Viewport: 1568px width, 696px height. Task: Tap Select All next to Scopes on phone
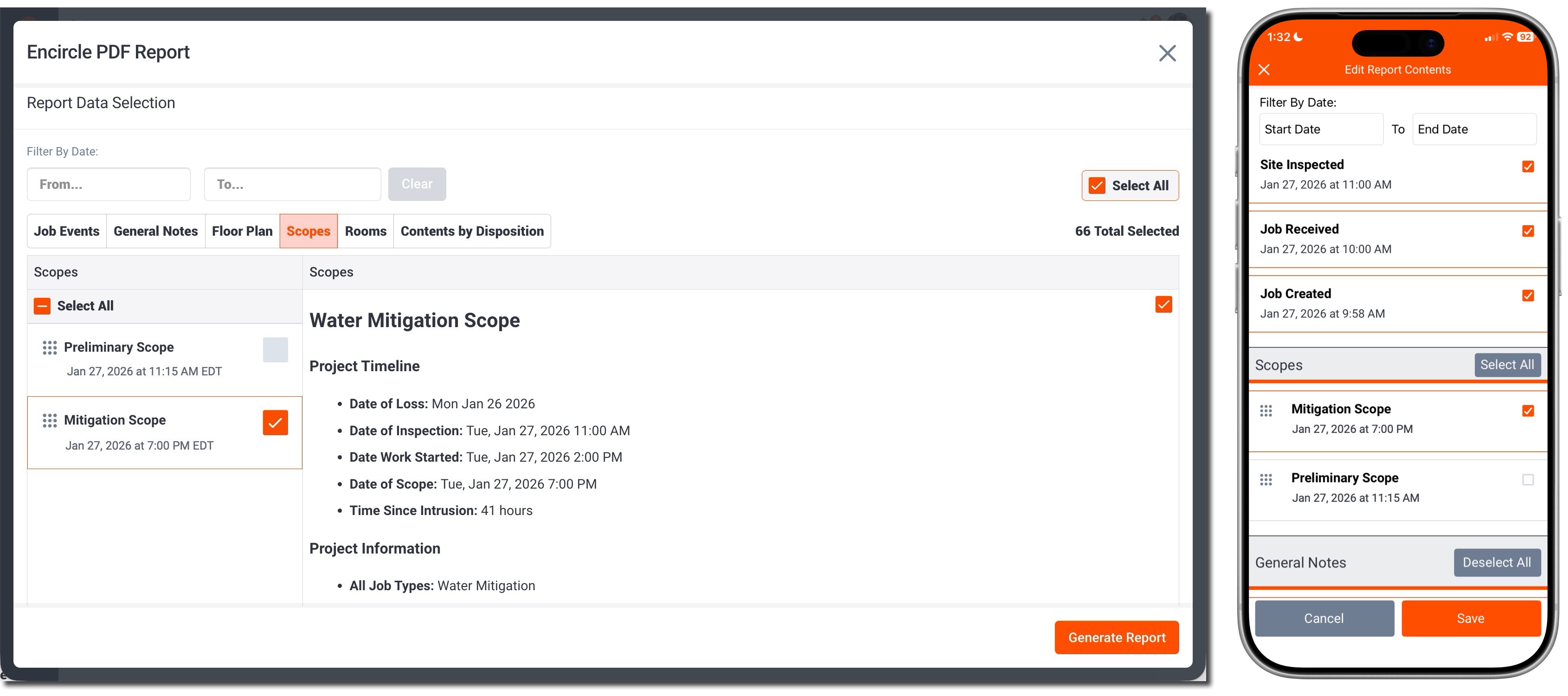pos(1508,364)
